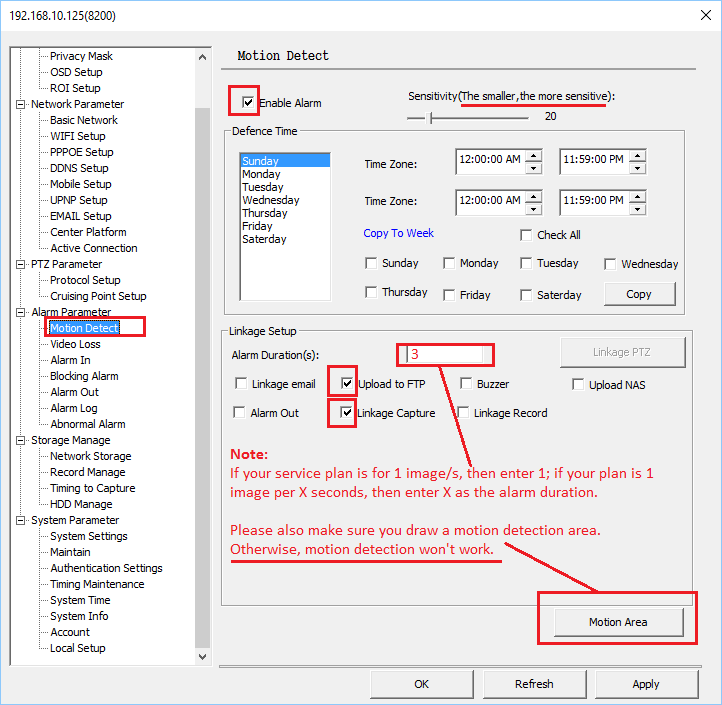Collapse the Storage Manage tree node
722x705 pixels.
21,440
